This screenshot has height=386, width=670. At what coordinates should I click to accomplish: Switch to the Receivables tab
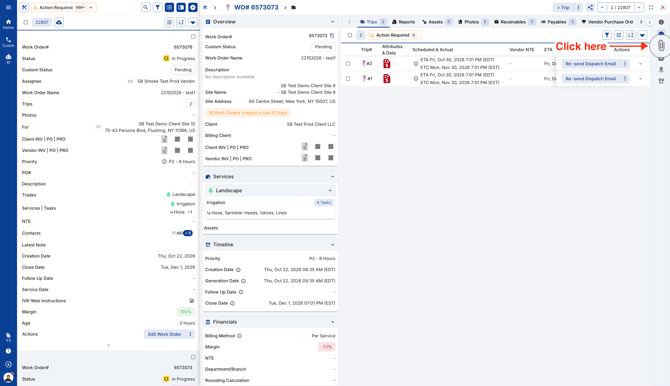pyautogui.click(x=514, y=22)
